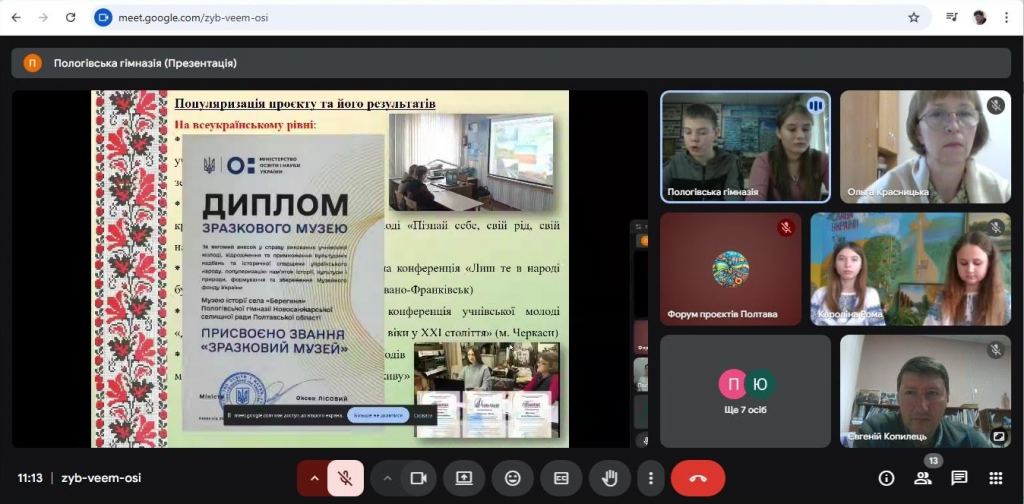
Task: Turn on closed captions
Action: coord(562,478)
